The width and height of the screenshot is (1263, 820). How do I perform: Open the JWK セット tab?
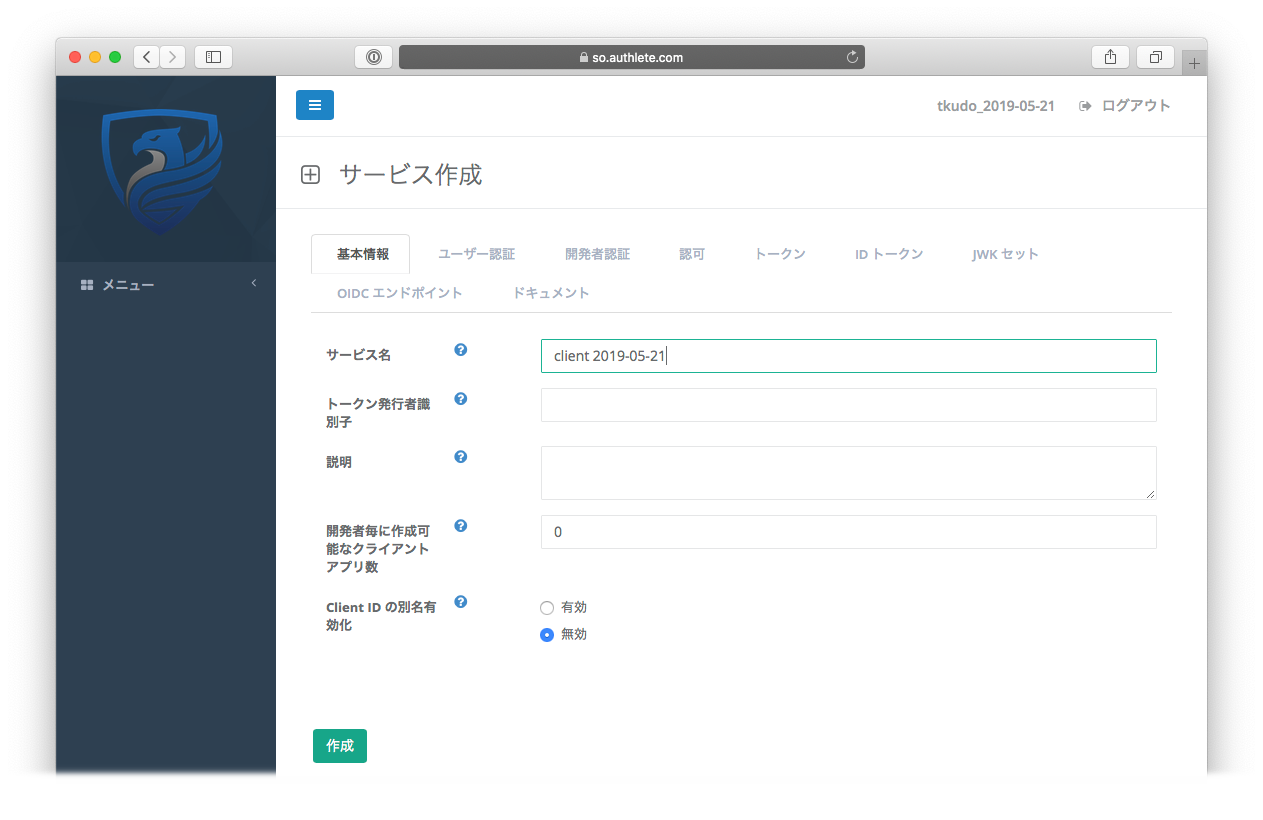(1005, 254)
